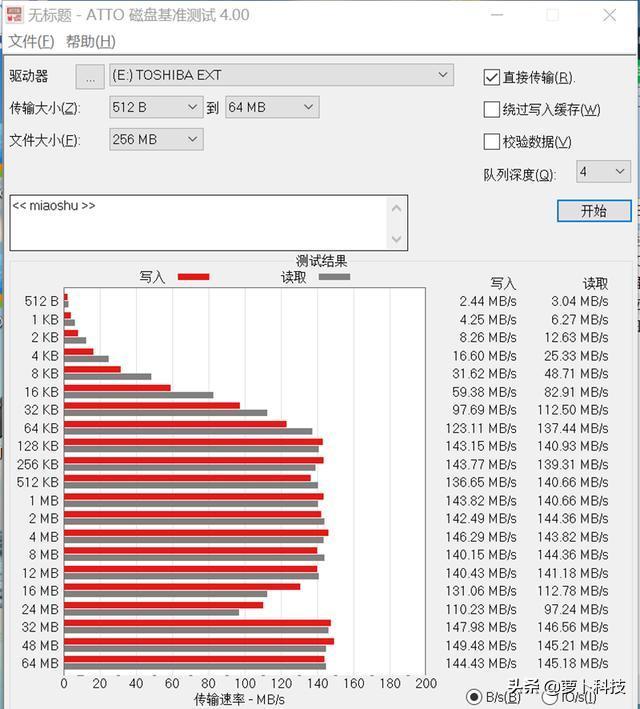Click the browse drive '...' button
The width and height of the screenshot is (640, 709).
pos(90,77)
